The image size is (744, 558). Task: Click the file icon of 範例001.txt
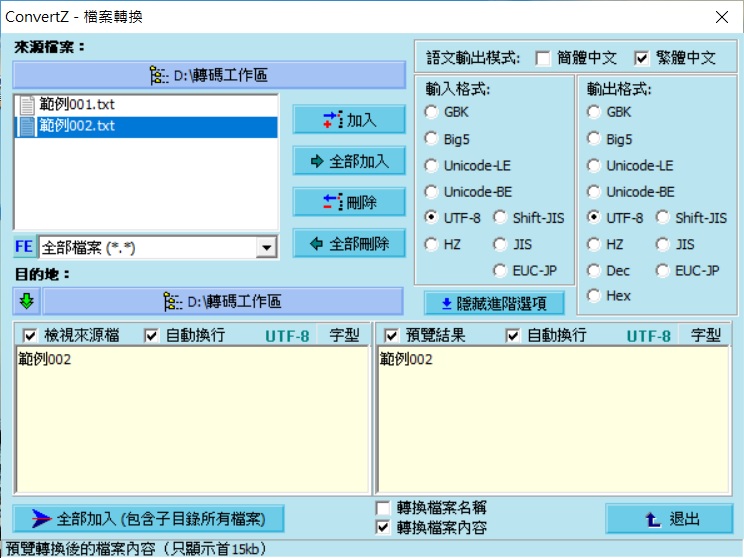click(x=27, y=105)
